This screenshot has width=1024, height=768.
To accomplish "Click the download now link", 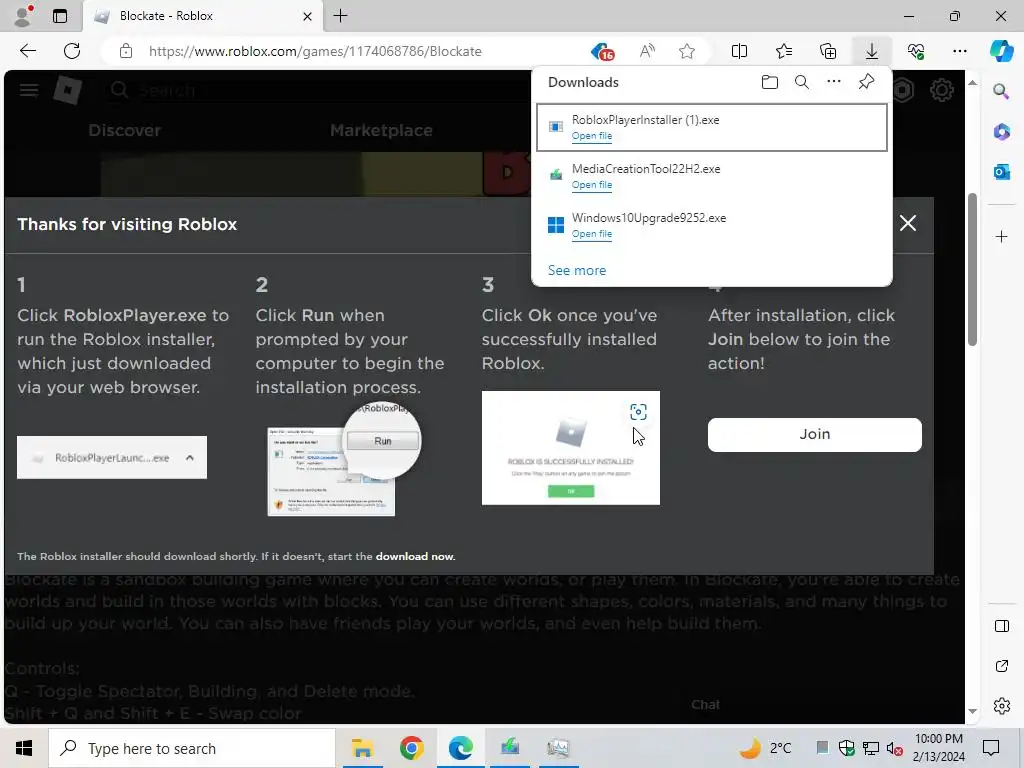I will pyautogui.click(x=415, y=556).
